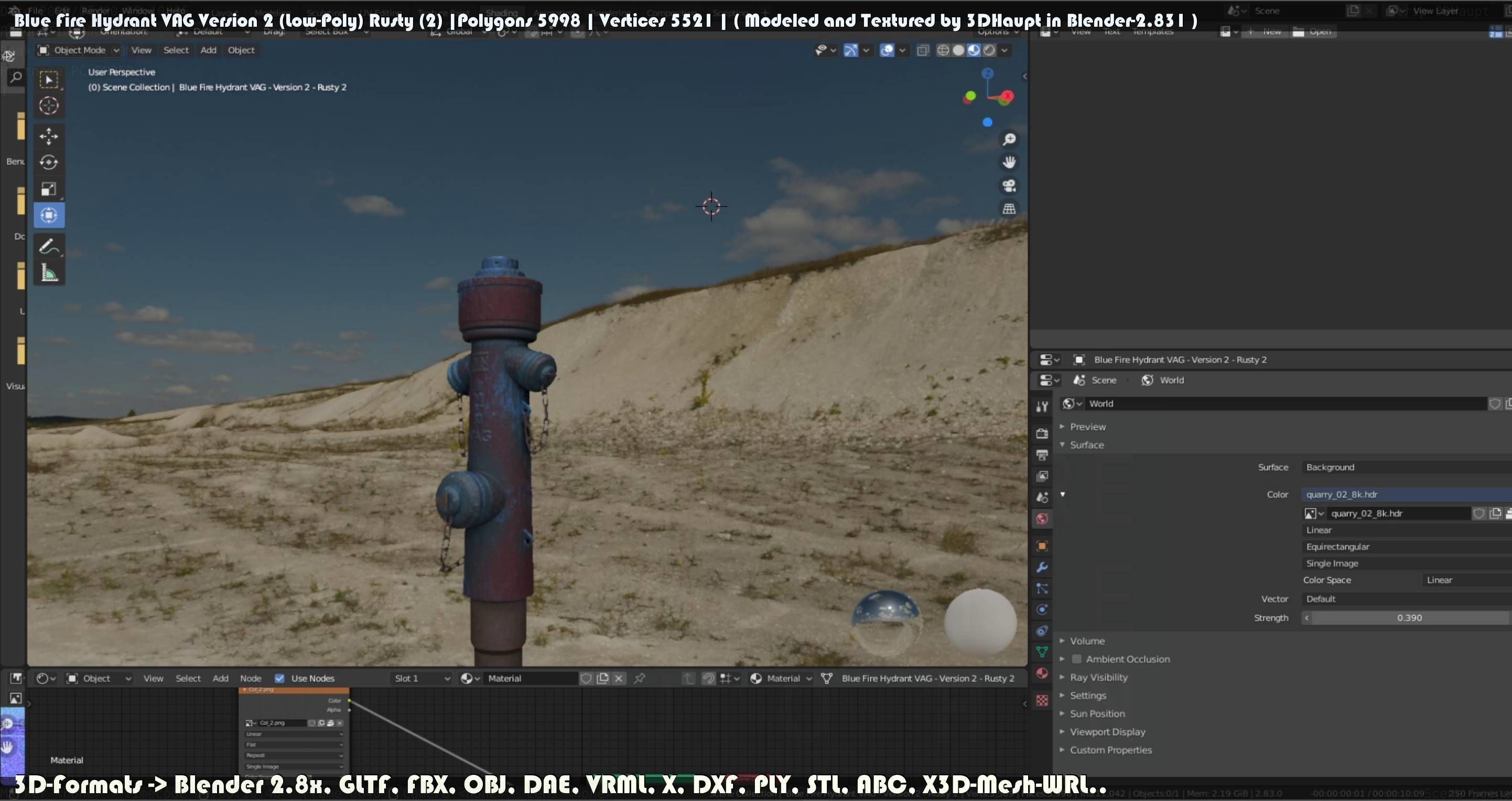Open the Slot 1 material slot dropdown
This screenshot has height=801, width=1512.
pyautogui.click(x=422, y=678)
